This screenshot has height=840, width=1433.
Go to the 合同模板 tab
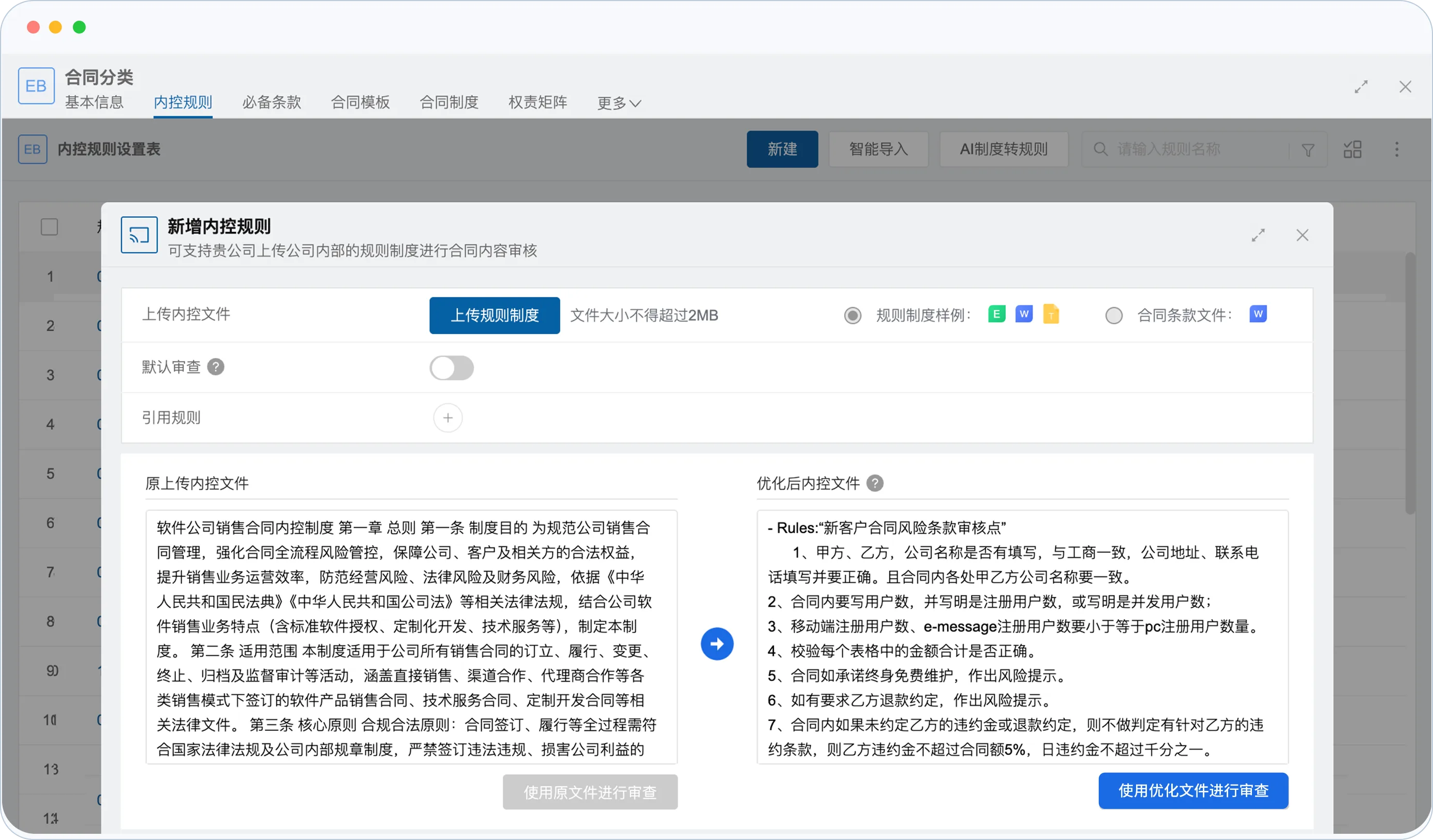coord(361,102)
